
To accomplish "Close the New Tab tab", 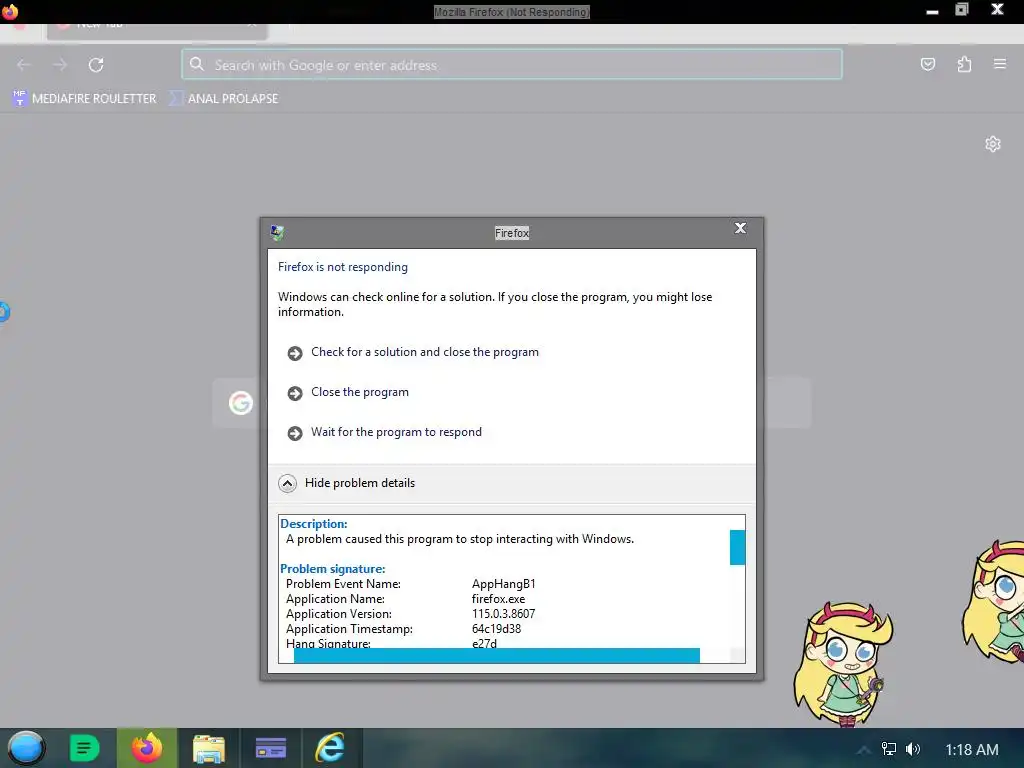I will pos(252,25).
